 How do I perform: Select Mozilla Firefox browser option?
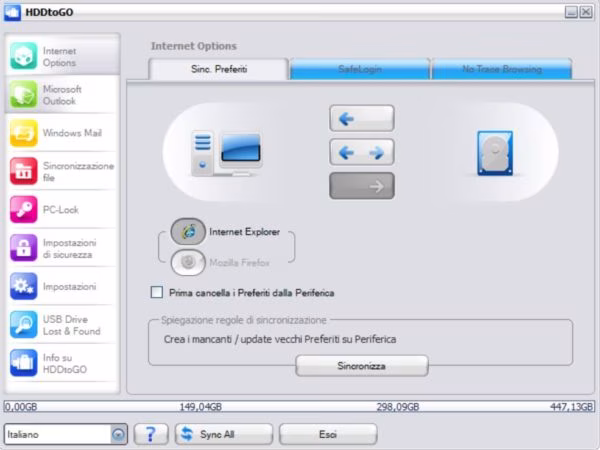pos(188,262)
